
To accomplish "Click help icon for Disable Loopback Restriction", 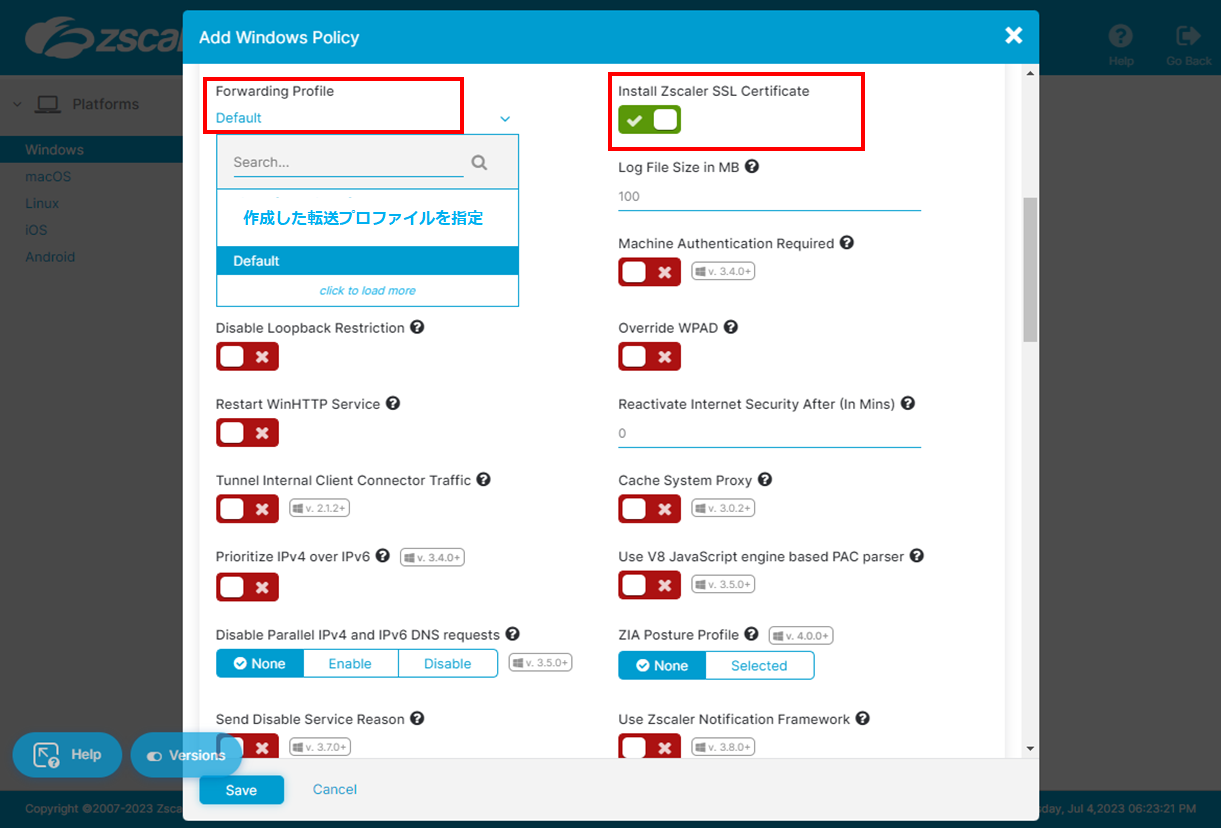I will coord(417,327).
